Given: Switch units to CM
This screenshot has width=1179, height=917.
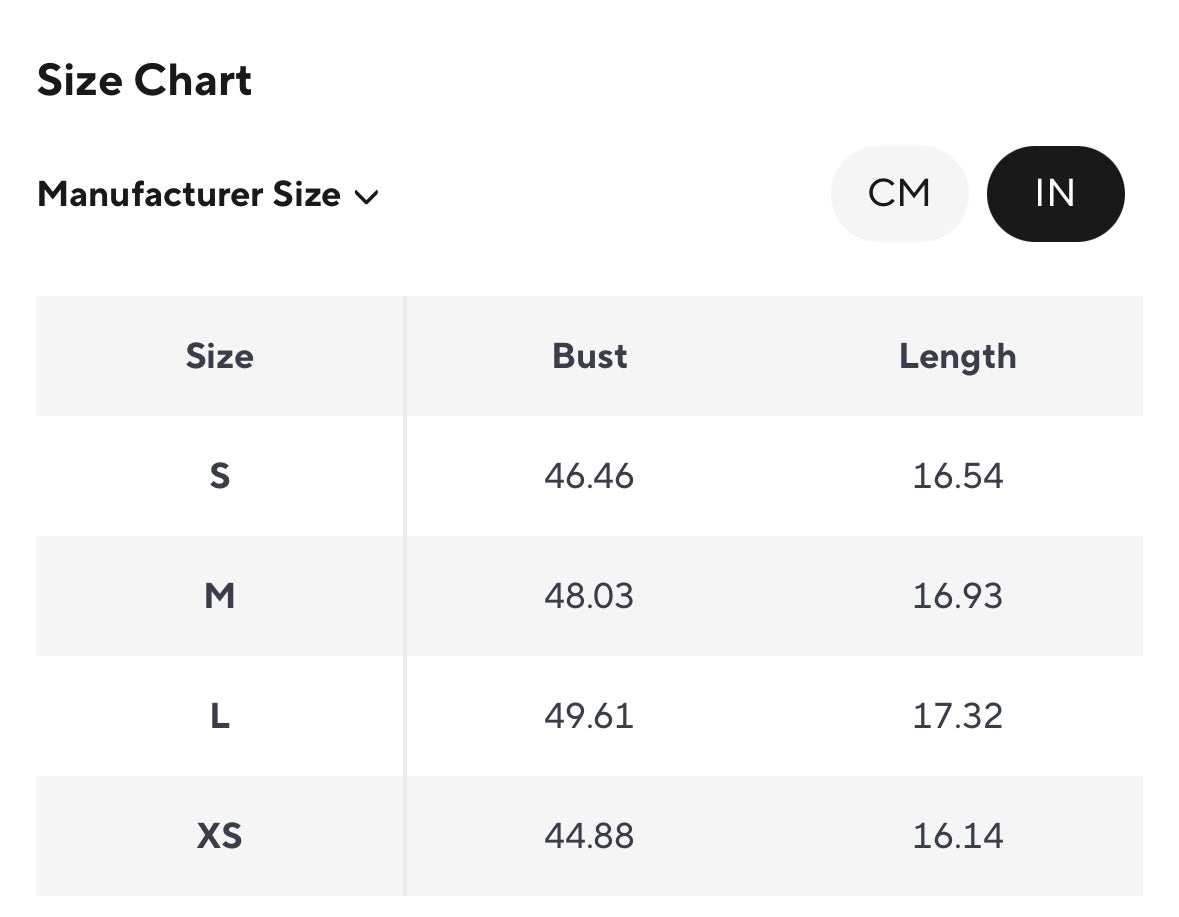Looking at the screenshot, I should (899, 194).
